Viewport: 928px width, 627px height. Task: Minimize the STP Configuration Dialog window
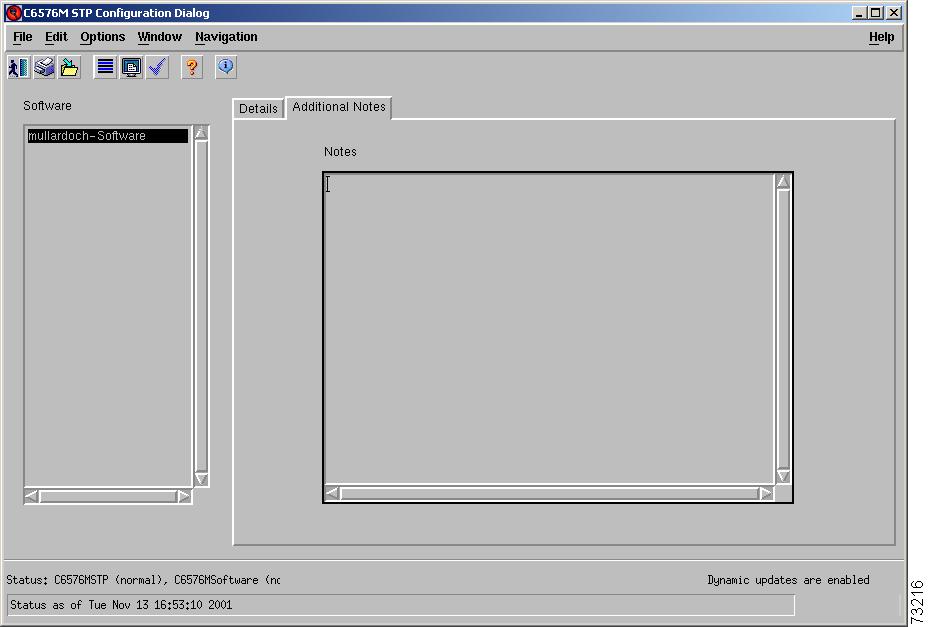[859, 13]
